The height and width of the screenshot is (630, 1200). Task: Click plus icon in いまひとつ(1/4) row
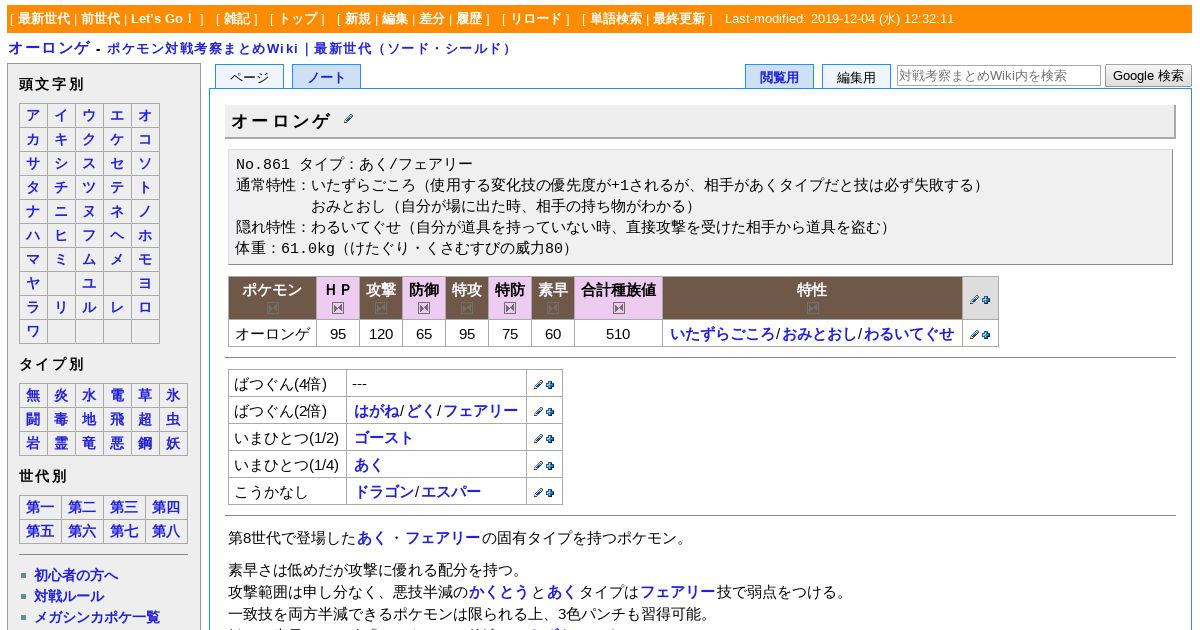coord(550,465)
